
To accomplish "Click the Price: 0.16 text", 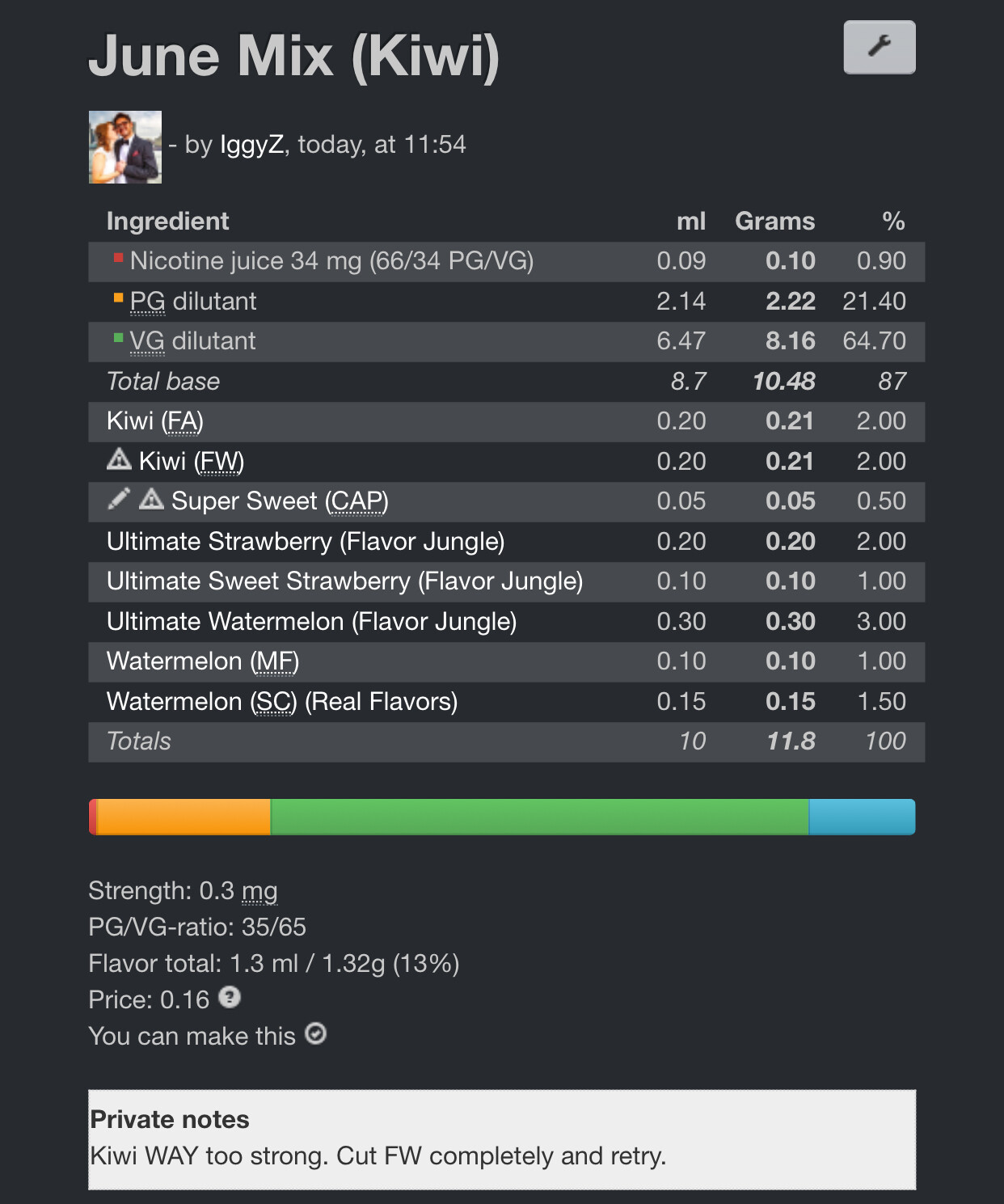I will 149,1000.
